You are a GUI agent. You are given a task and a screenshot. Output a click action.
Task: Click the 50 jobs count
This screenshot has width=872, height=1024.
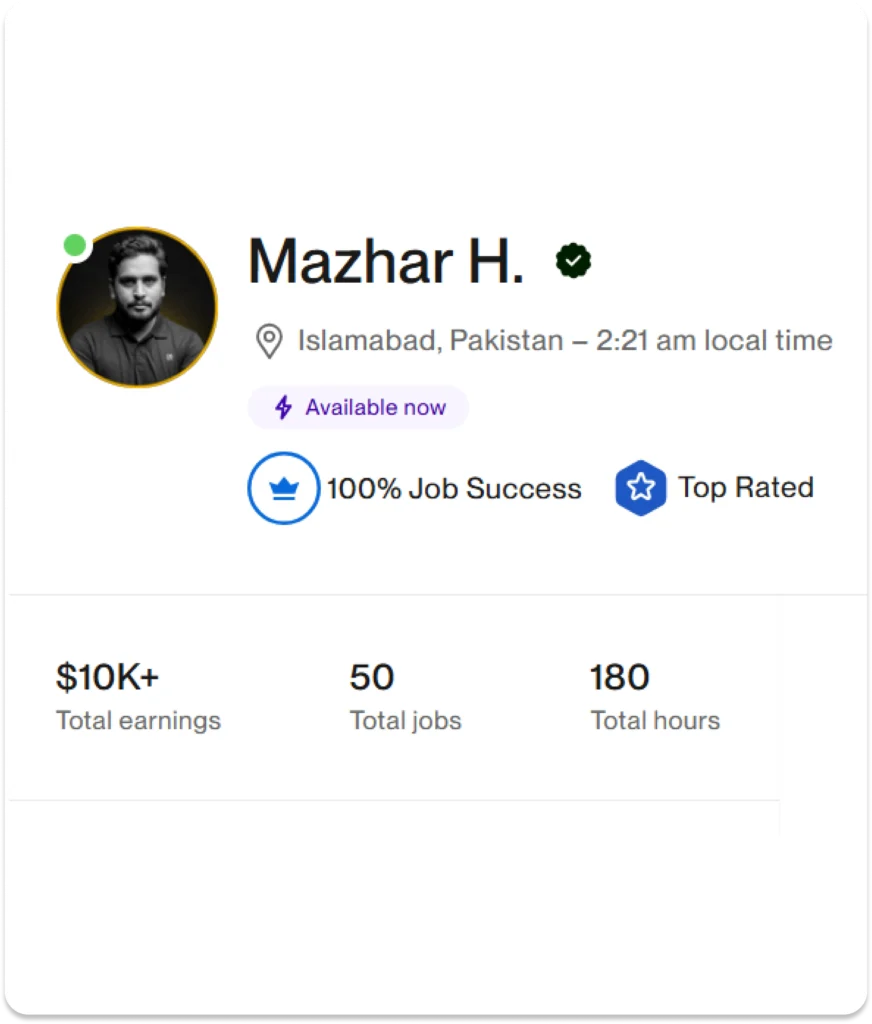pos(372,677)
